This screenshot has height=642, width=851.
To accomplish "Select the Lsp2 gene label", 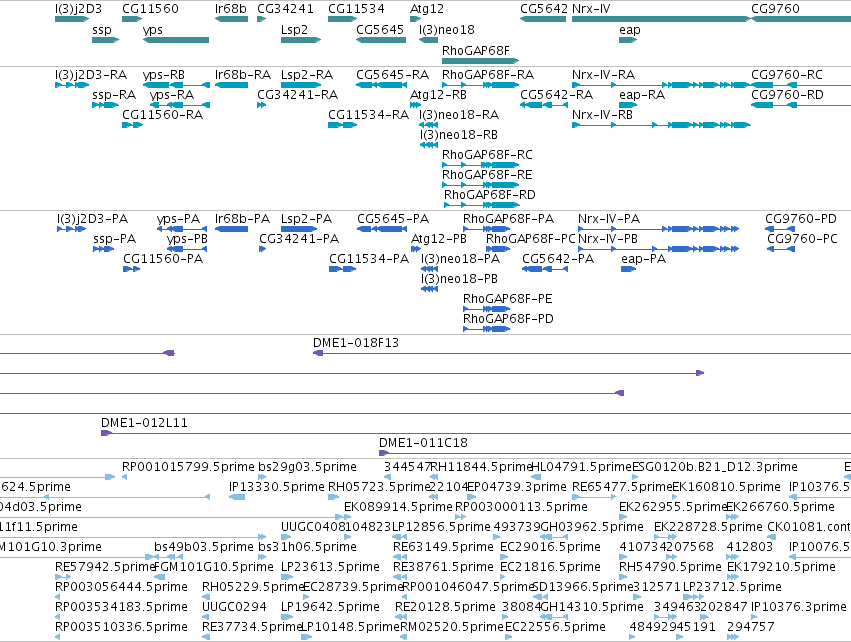I will 294,30.
